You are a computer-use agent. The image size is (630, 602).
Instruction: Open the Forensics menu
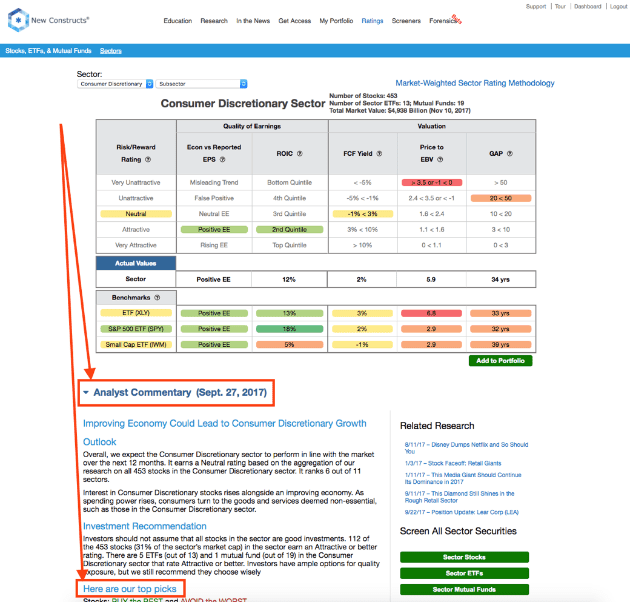point(443,21)
